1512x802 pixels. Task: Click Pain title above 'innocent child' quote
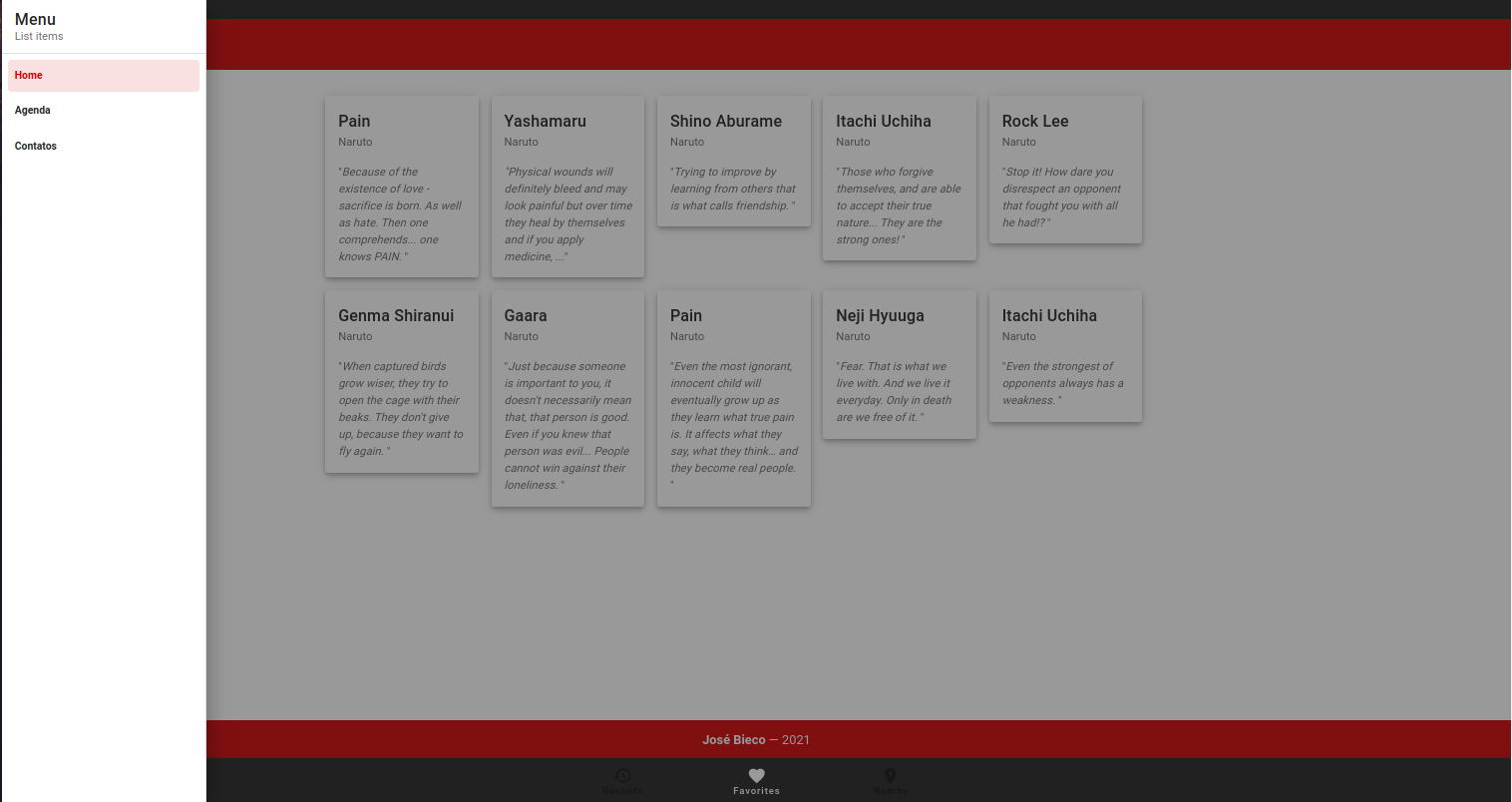coord(686,315)
